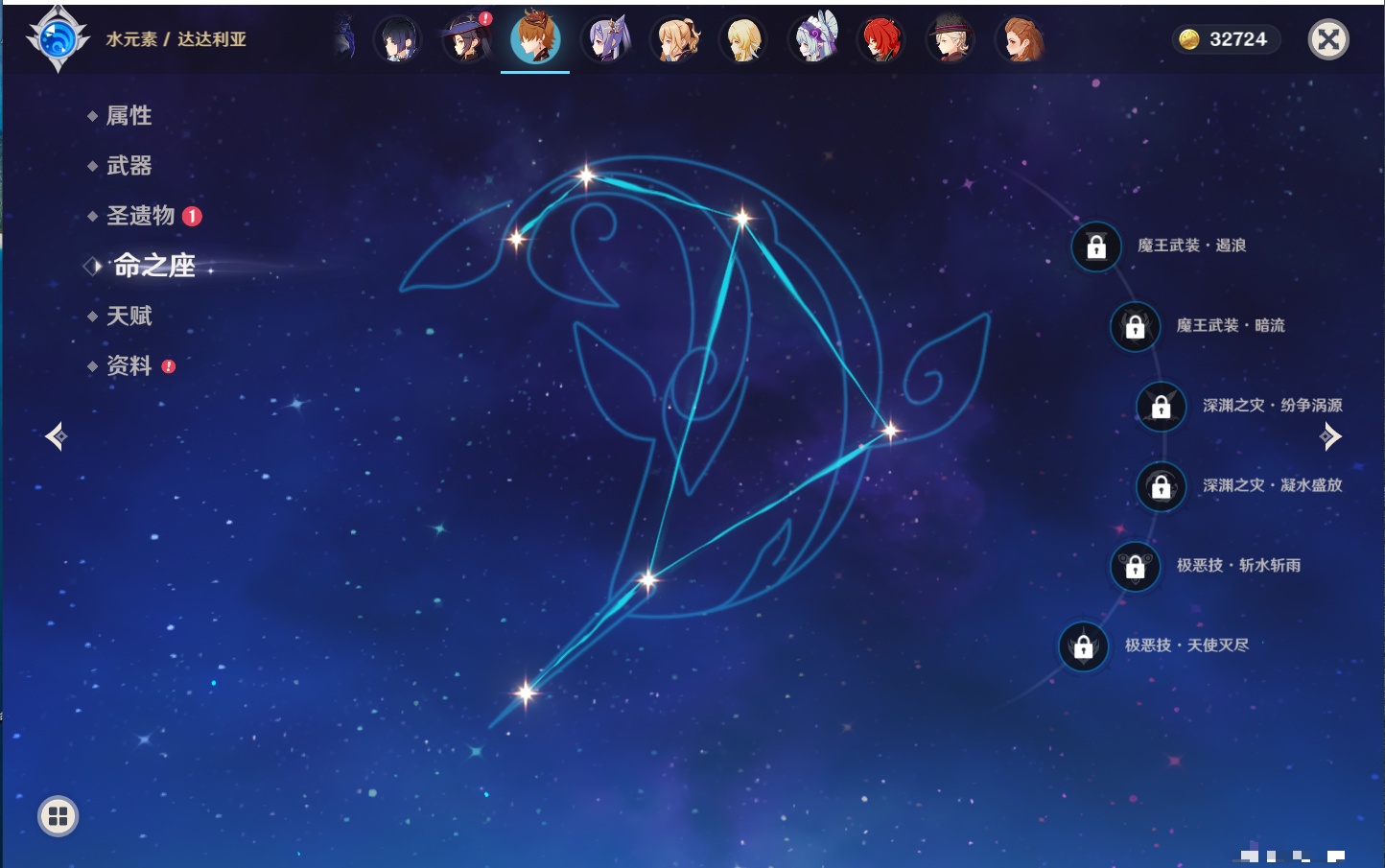Switch to the blonde ponytail character avatar

(x=676, y=40)
